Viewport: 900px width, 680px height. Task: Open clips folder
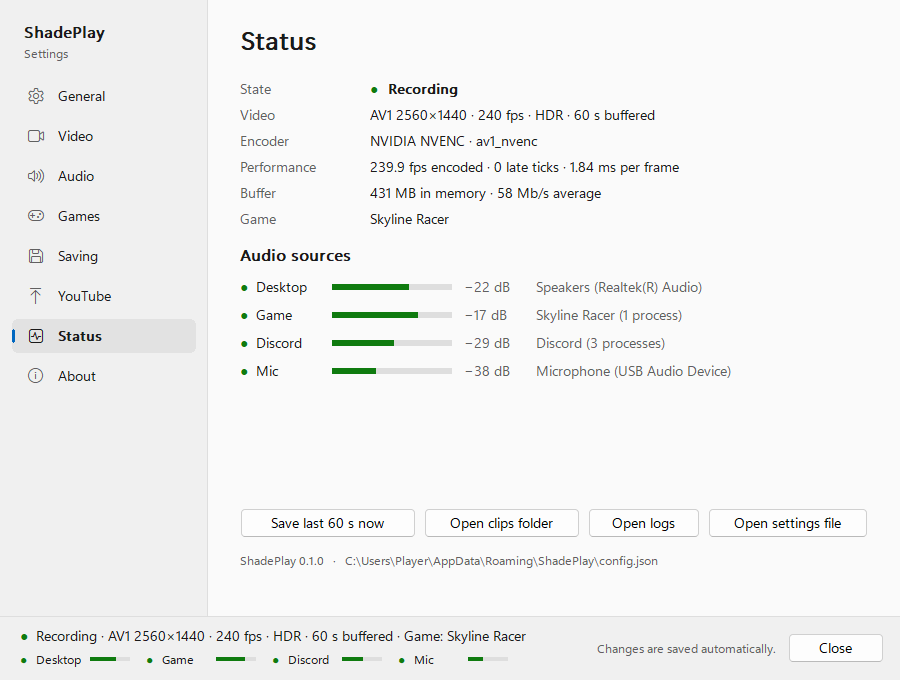502,523
